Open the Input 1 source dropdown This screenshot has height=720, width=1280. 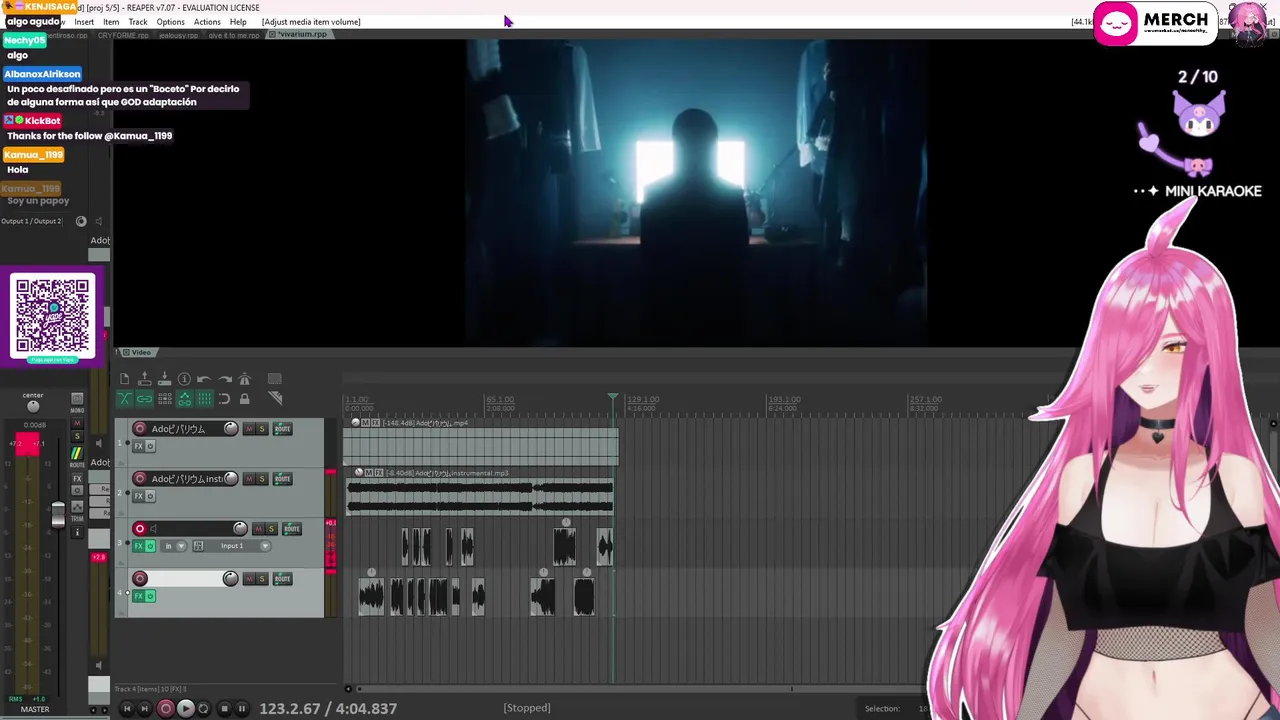pos(240,546)
